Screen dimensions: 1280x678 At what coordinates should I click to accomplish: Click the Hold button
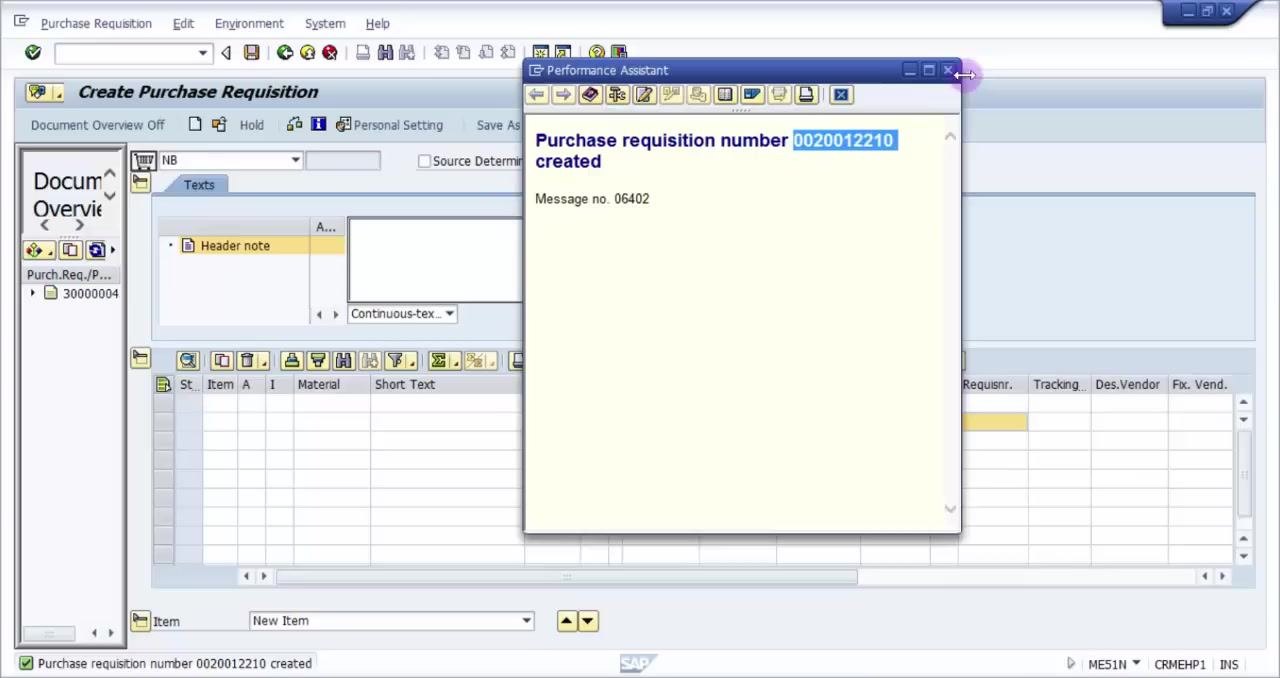pyautogui.click(x=252, y=125)
